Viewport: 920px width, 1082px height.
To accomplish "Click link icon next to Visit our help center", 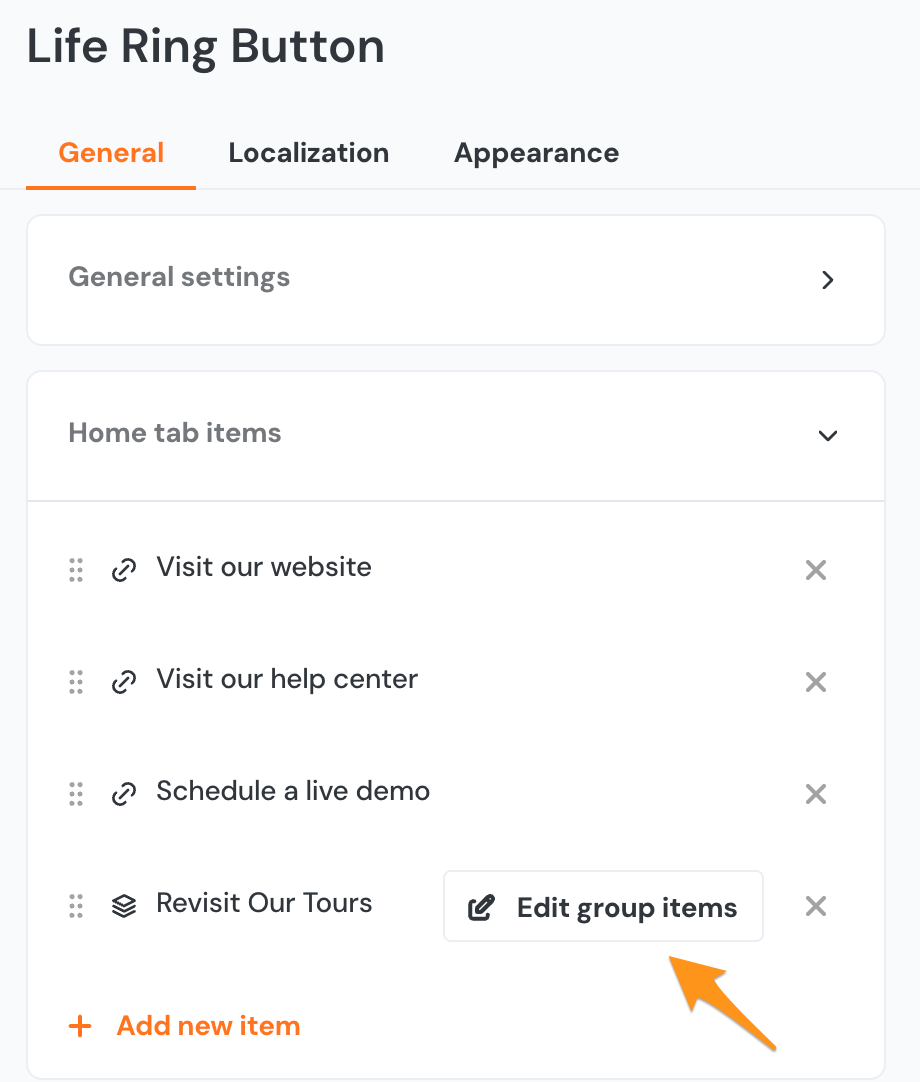I will pyautogui.click(x=124, y=682).
